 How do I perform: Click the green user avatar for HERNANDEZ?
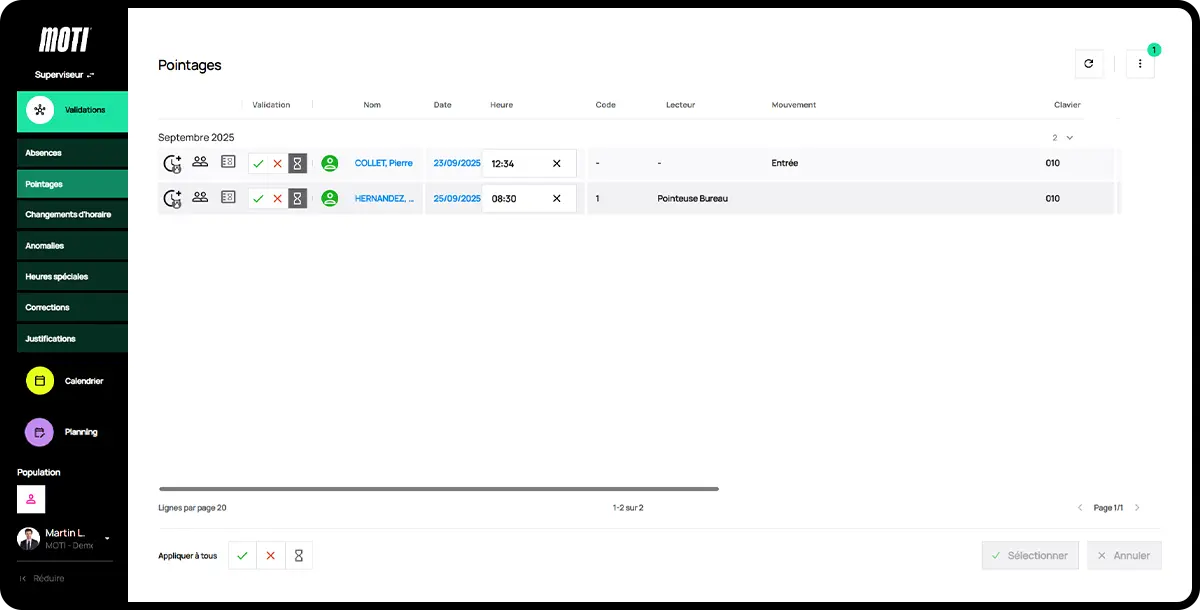pos(330,198)
